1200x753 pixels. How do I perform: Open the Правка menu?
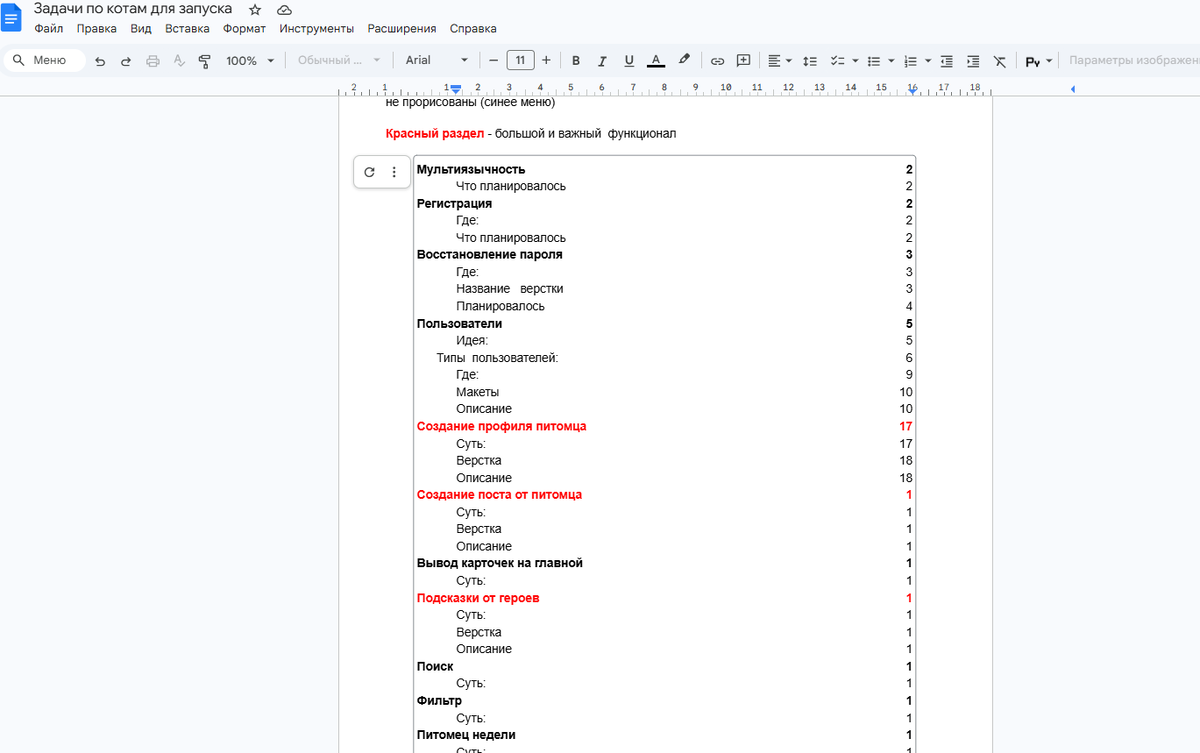(x=96, y=29)
